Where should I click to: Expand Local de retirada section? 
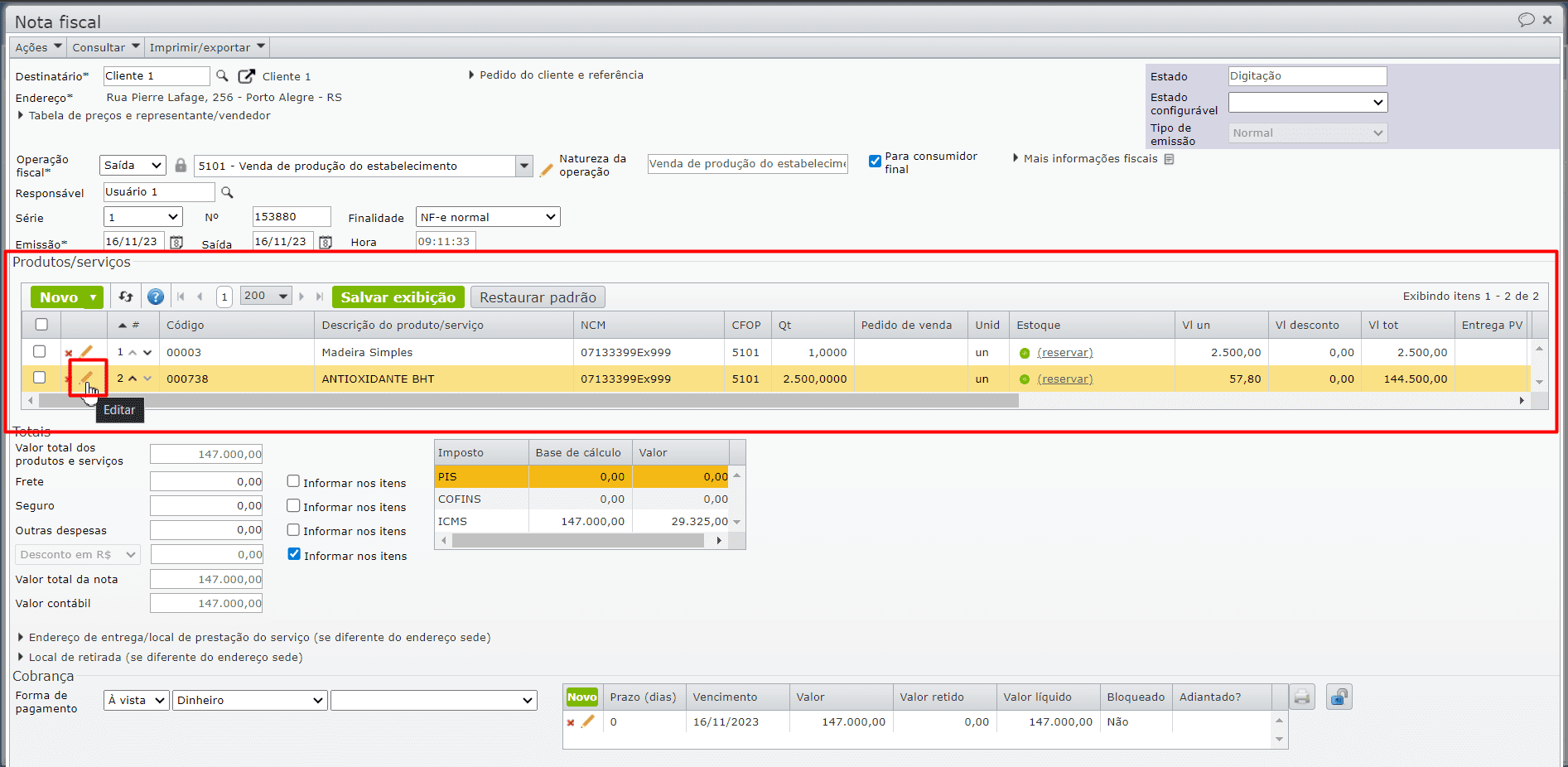160,658
